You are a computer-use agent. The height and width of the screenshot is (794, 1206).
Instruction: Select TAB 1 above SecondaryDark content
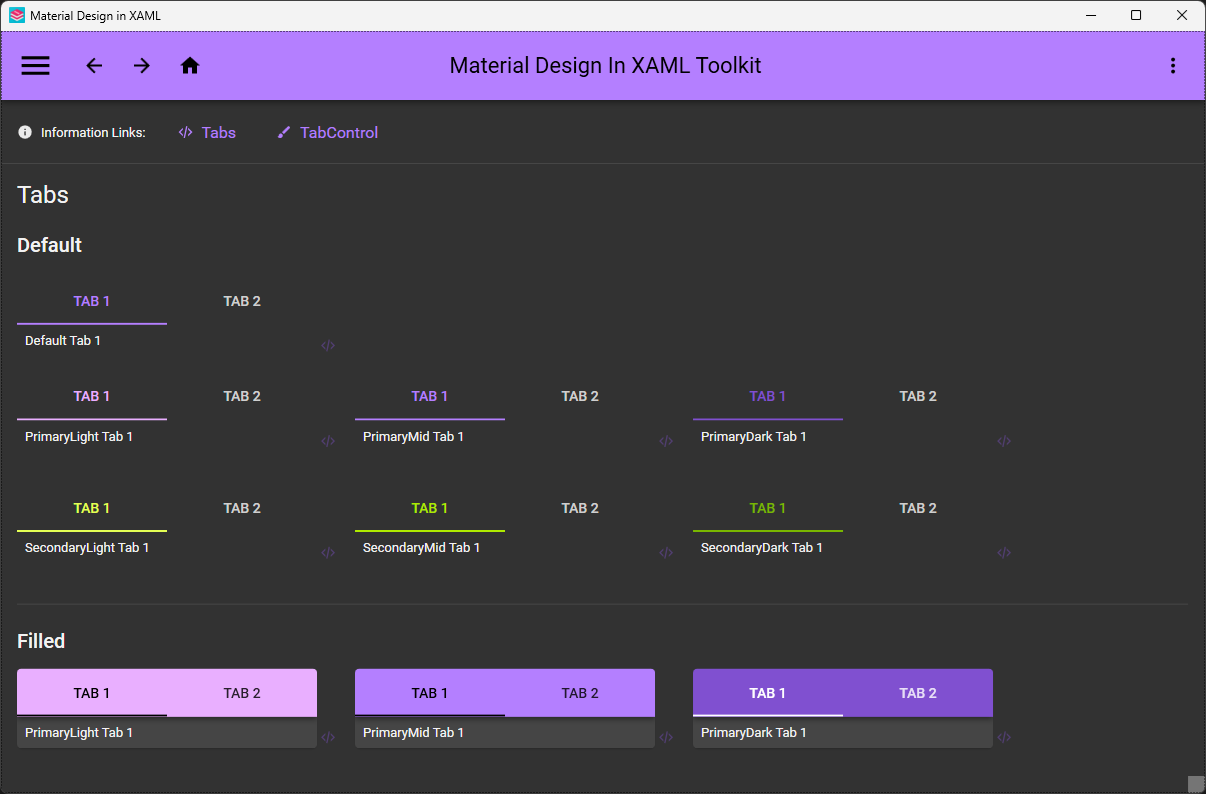coord(768,508)
